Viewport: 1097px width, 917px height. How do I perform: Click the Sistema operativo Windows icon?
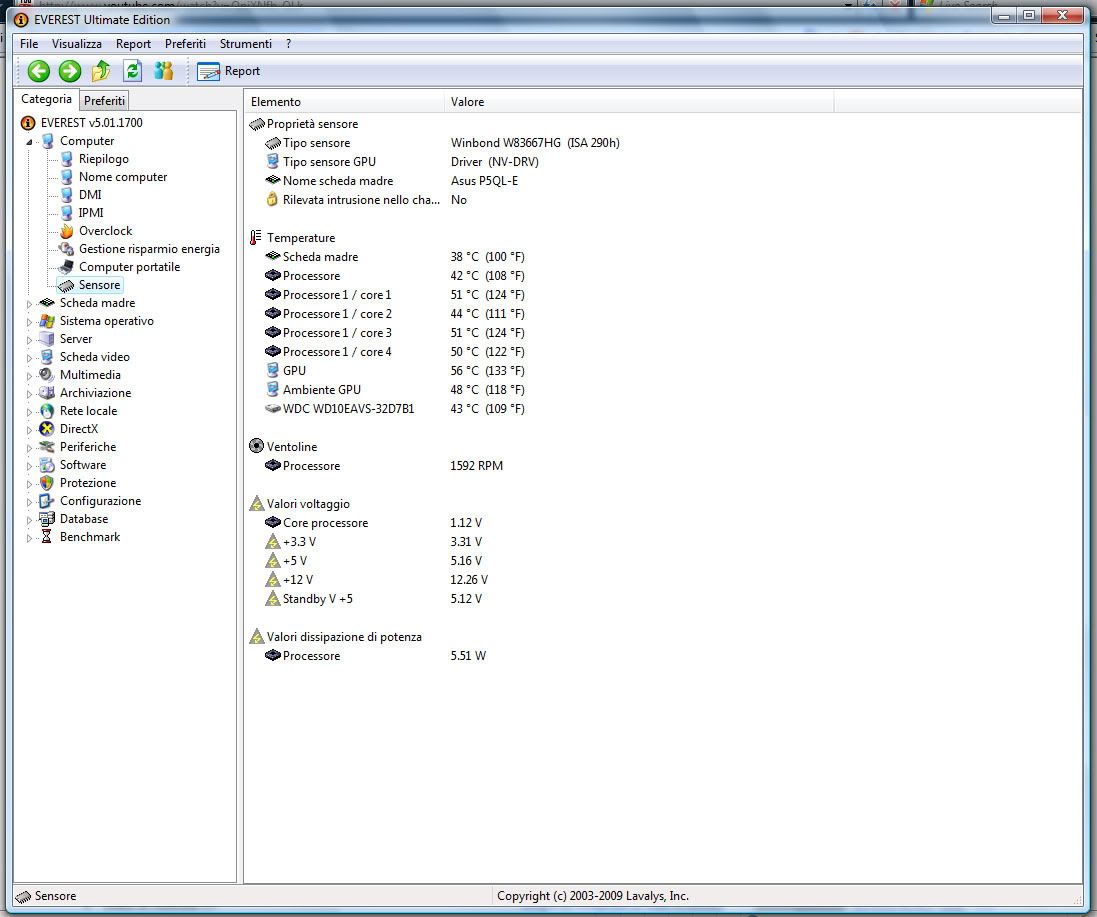point(47,321)
